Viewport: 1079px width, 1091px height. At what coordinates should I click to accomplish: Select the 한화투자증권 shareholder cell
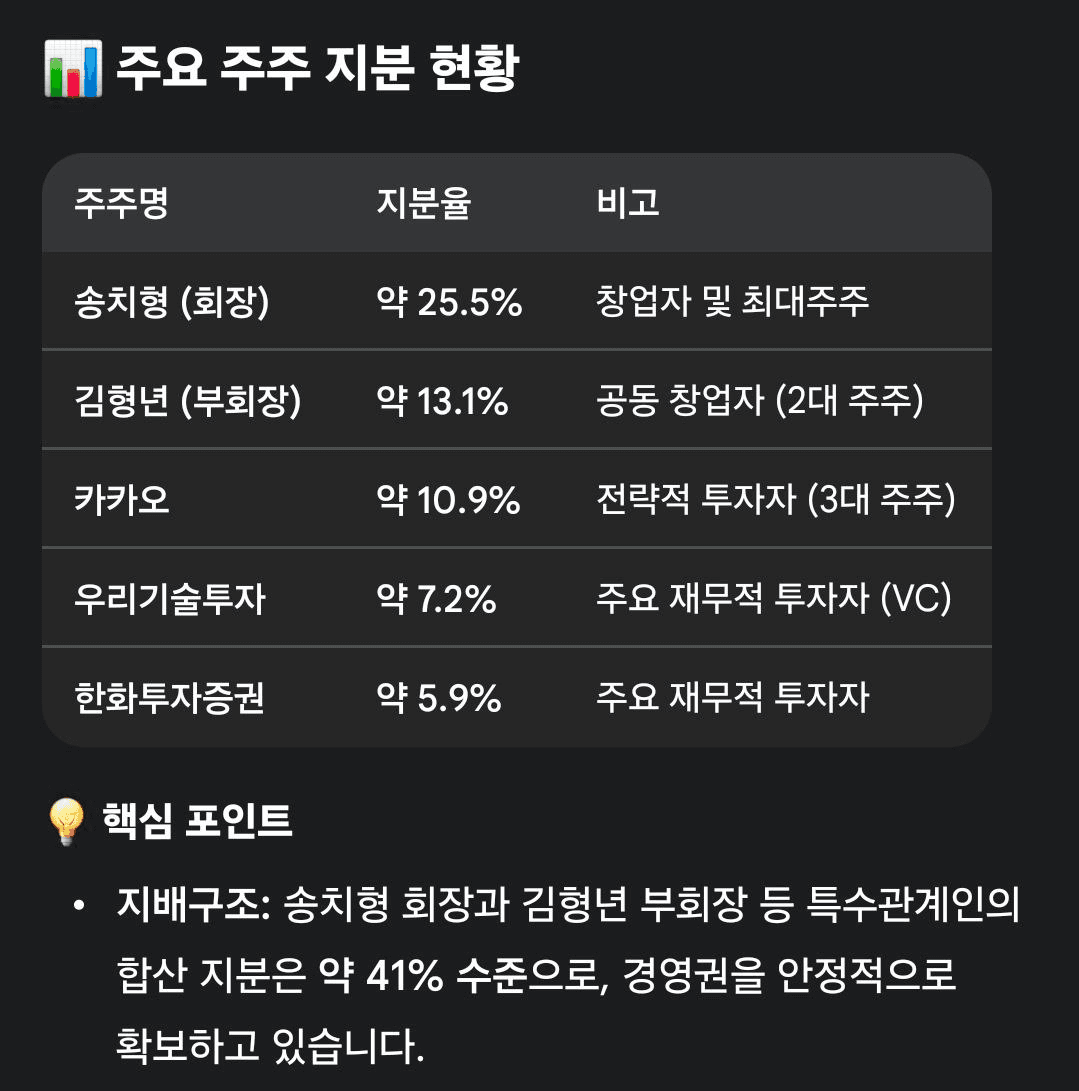click(170, 697)
